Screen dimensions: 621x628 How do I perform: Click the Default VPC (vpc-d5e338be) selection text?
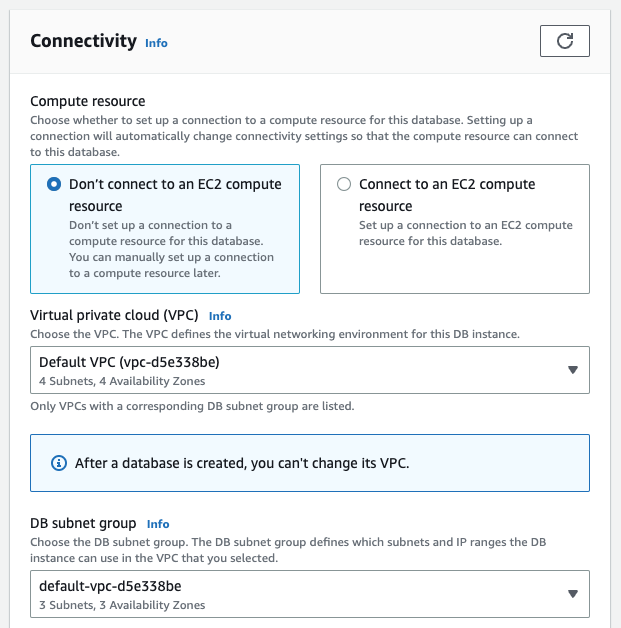129,362
